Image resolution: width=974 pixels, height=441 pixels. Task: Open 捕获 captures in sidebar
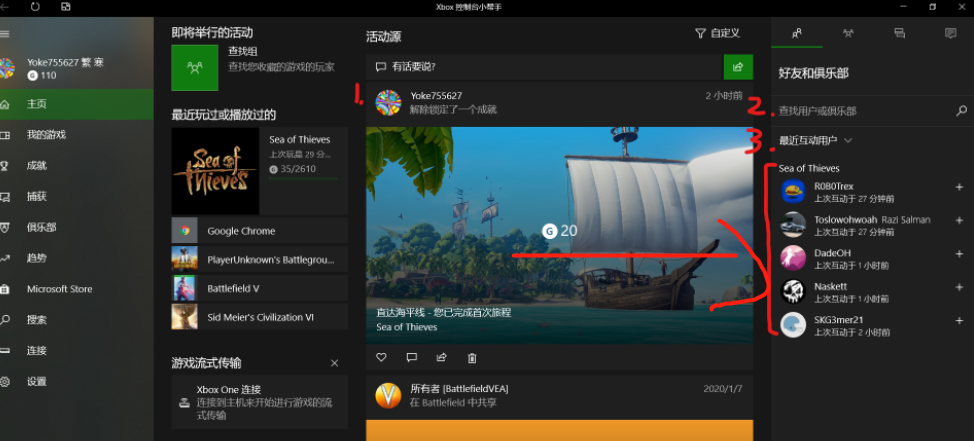click(77, 196)
